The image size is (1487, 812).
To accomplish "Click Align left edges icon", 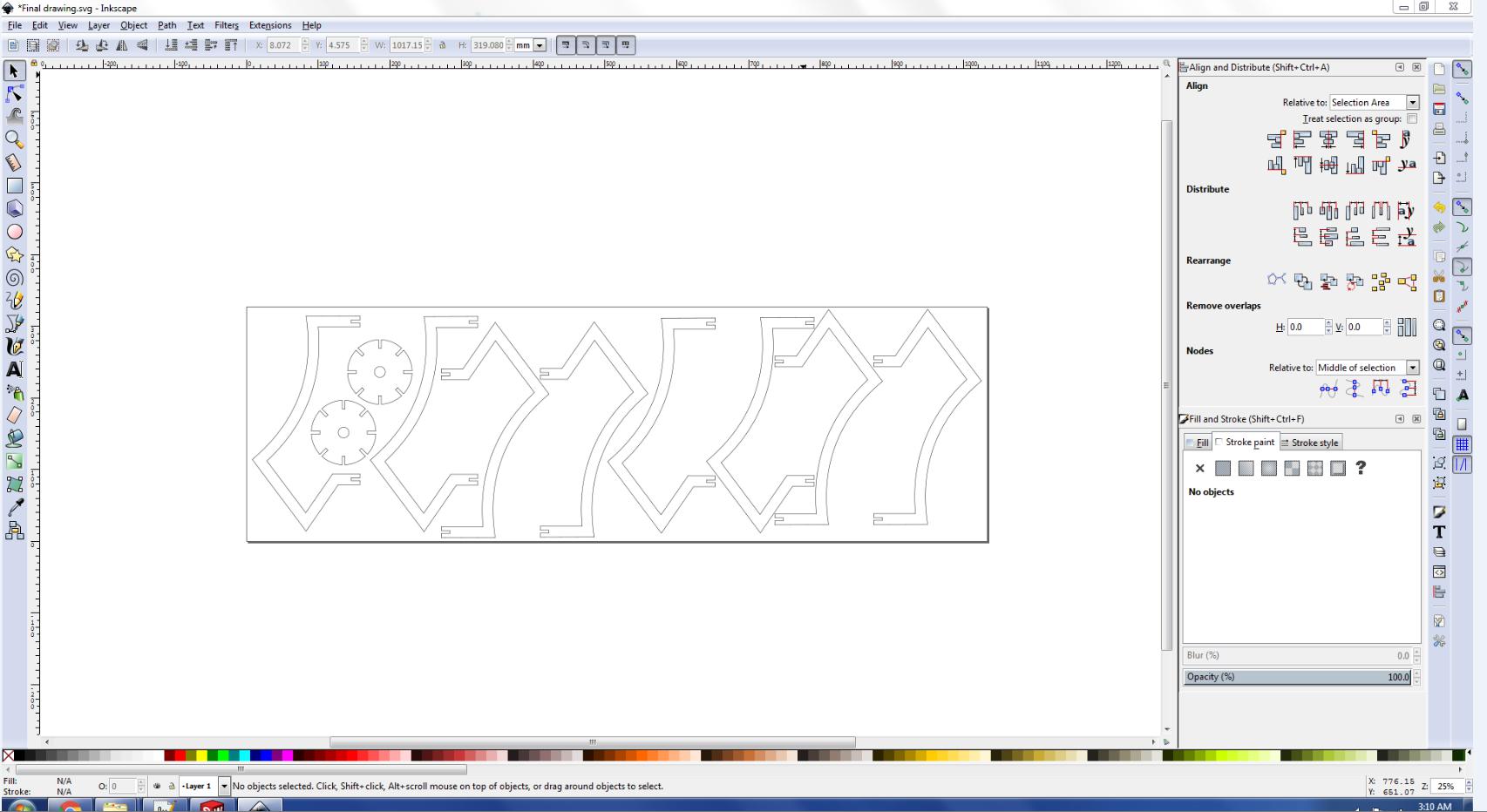I will point(1302,139).
